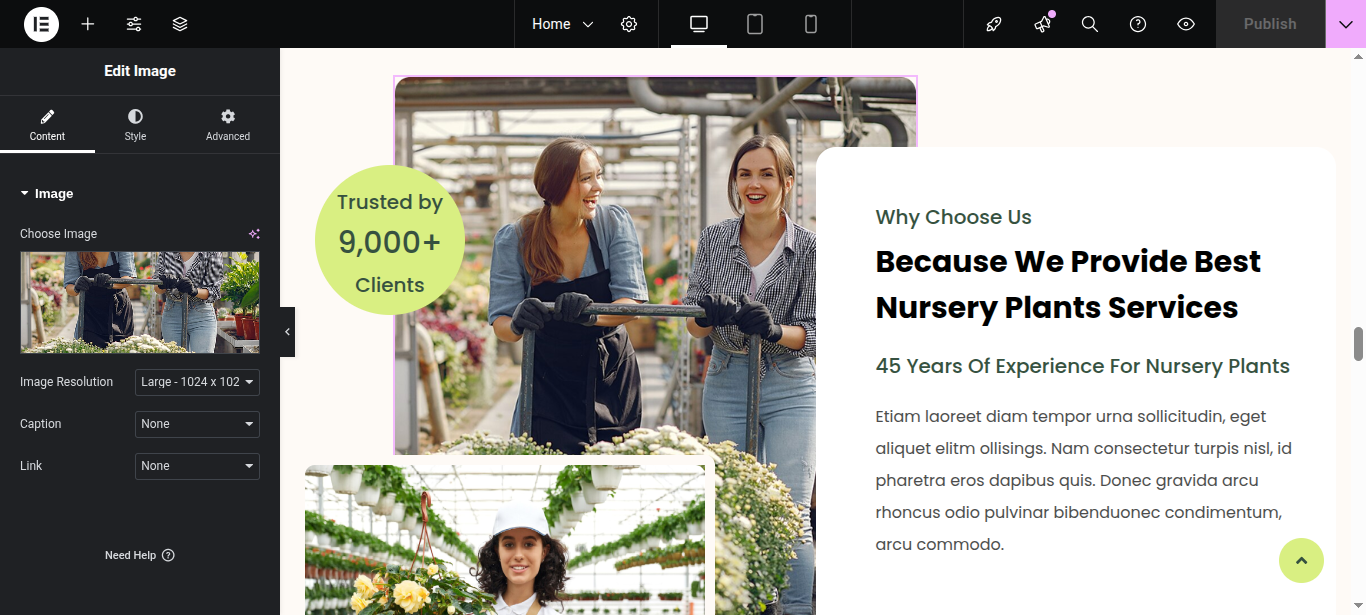Open Add Element plus icon

pyautogui.click(x=88, y=24)
